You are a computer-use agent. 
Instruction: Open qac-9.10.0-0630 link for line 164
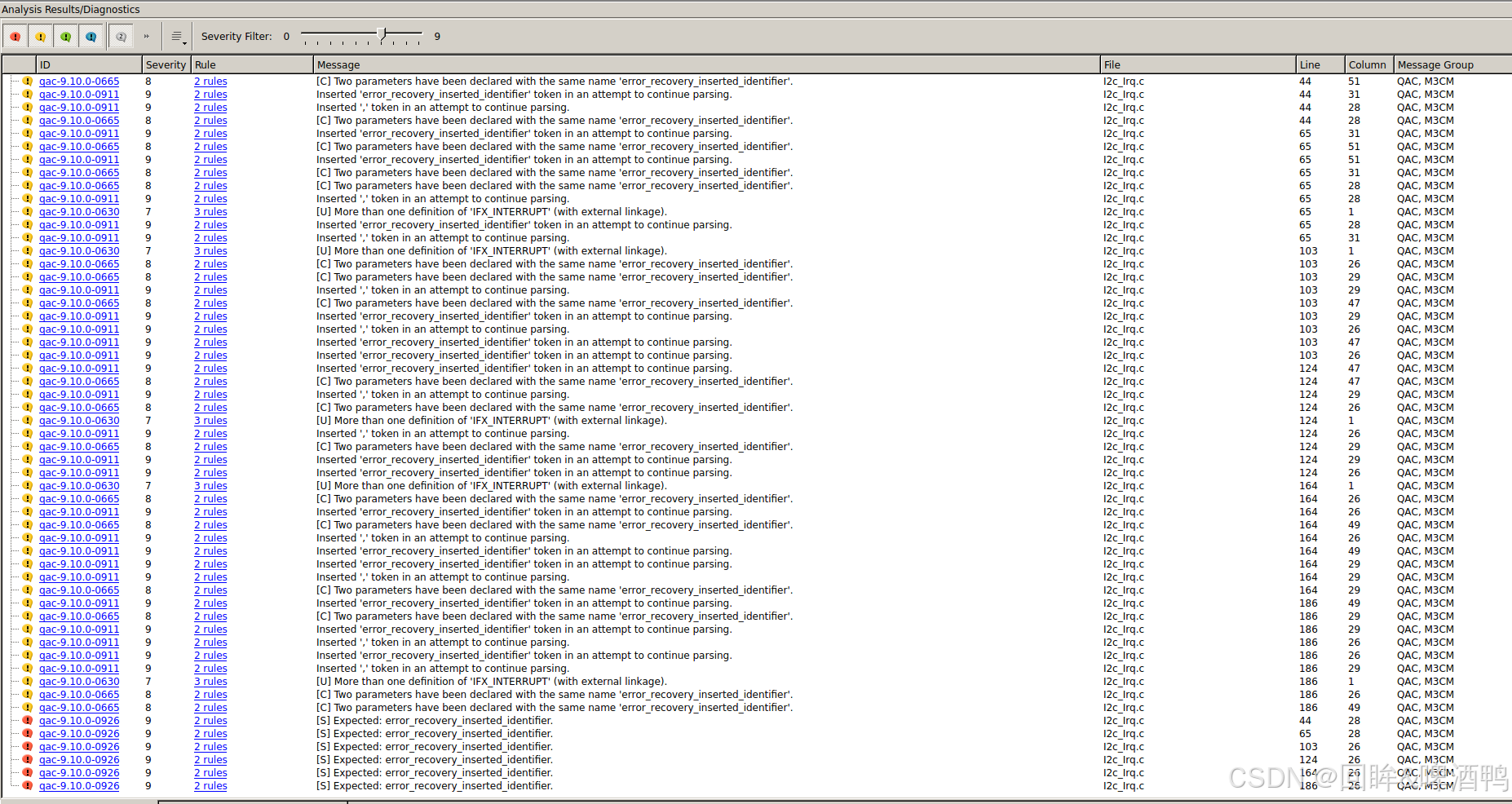79,486
